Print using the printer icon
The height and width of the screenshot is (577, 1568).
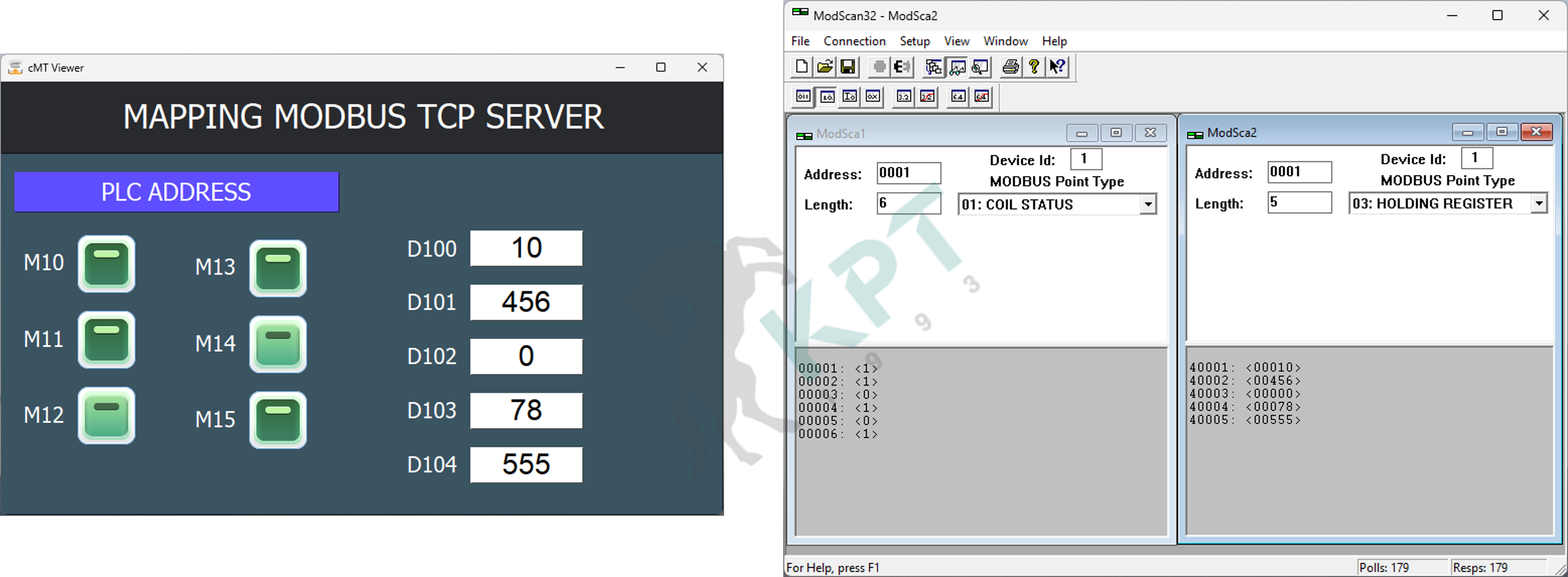[x=1010, y=66]
